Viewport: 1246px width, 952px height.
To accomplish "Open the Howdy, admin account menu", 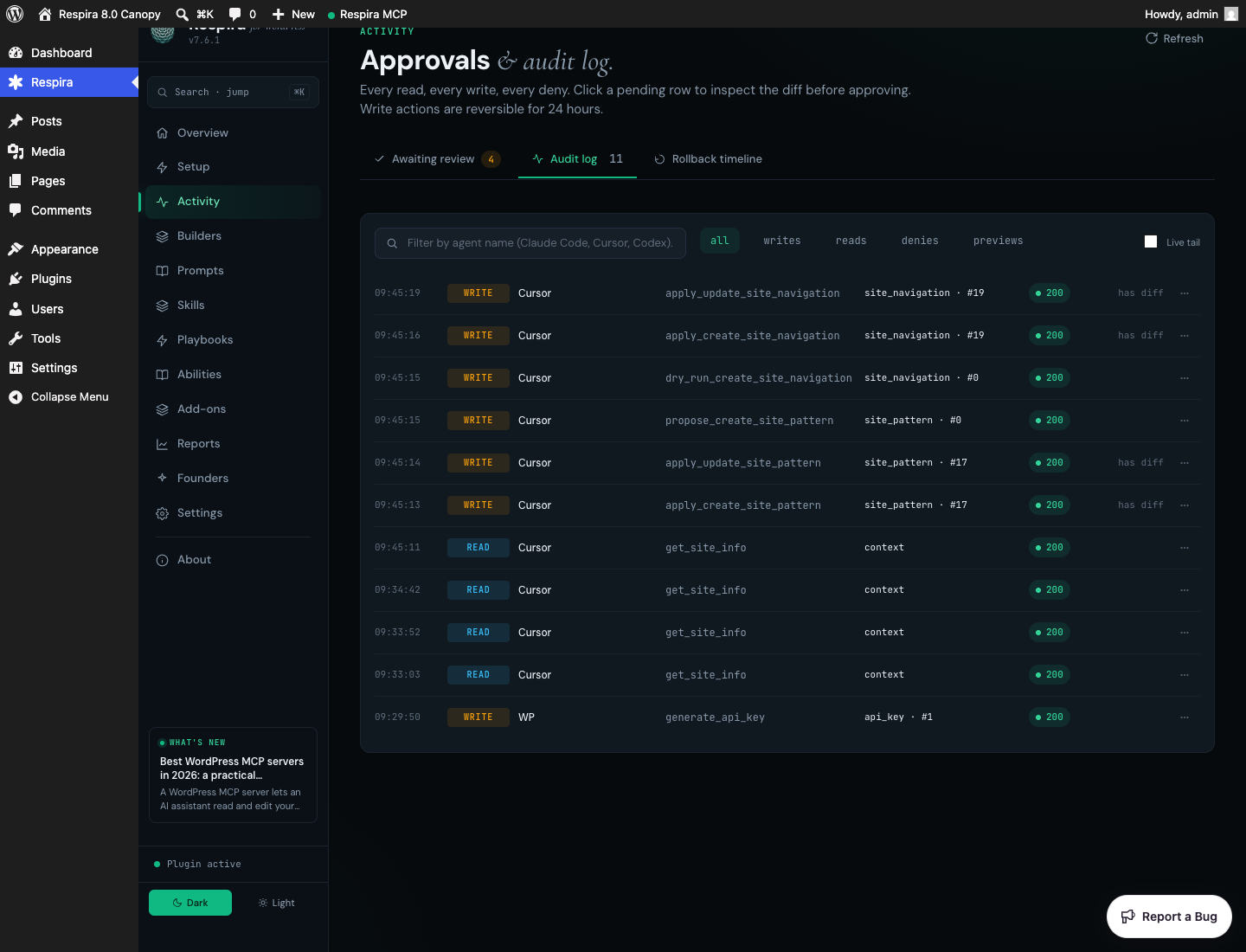I will (1191, 14).
